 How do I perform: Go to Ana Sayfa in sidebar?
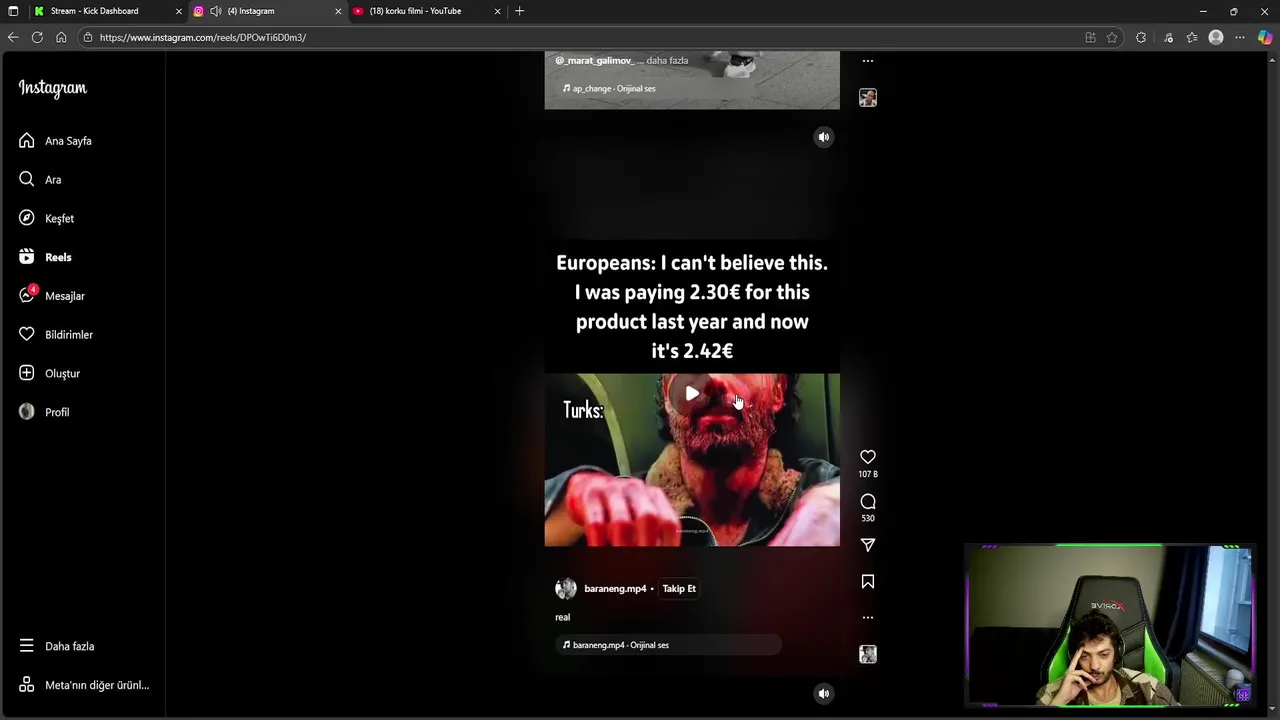click(x=55, y=141)
